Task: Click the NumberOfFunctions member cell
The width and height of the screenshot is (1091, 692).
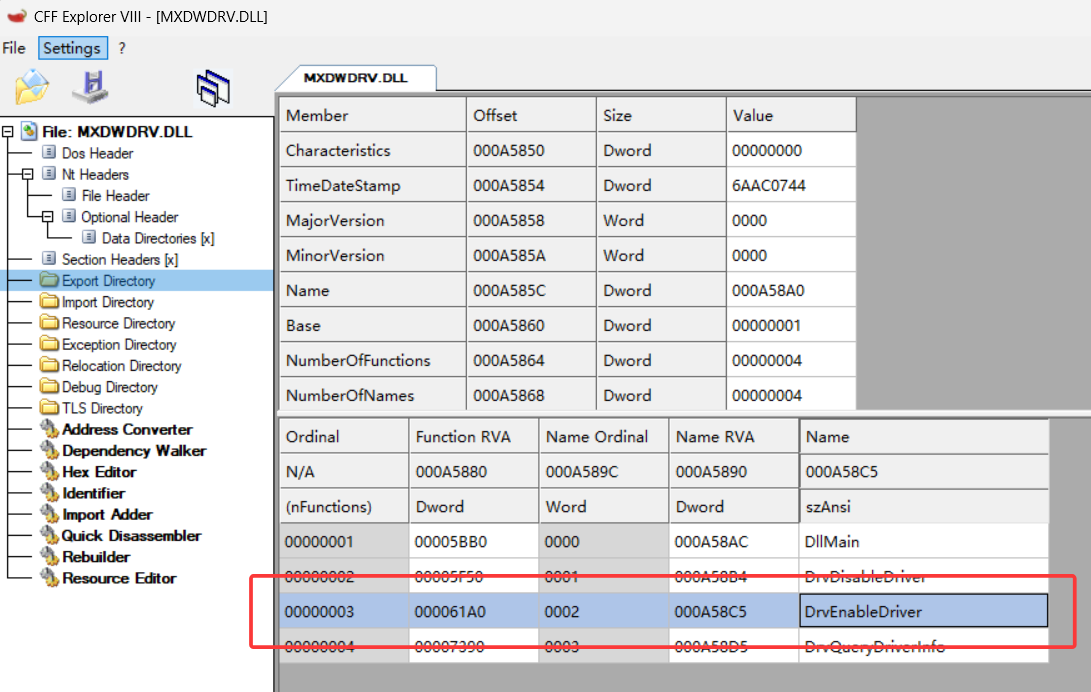Action: point(373,360)
